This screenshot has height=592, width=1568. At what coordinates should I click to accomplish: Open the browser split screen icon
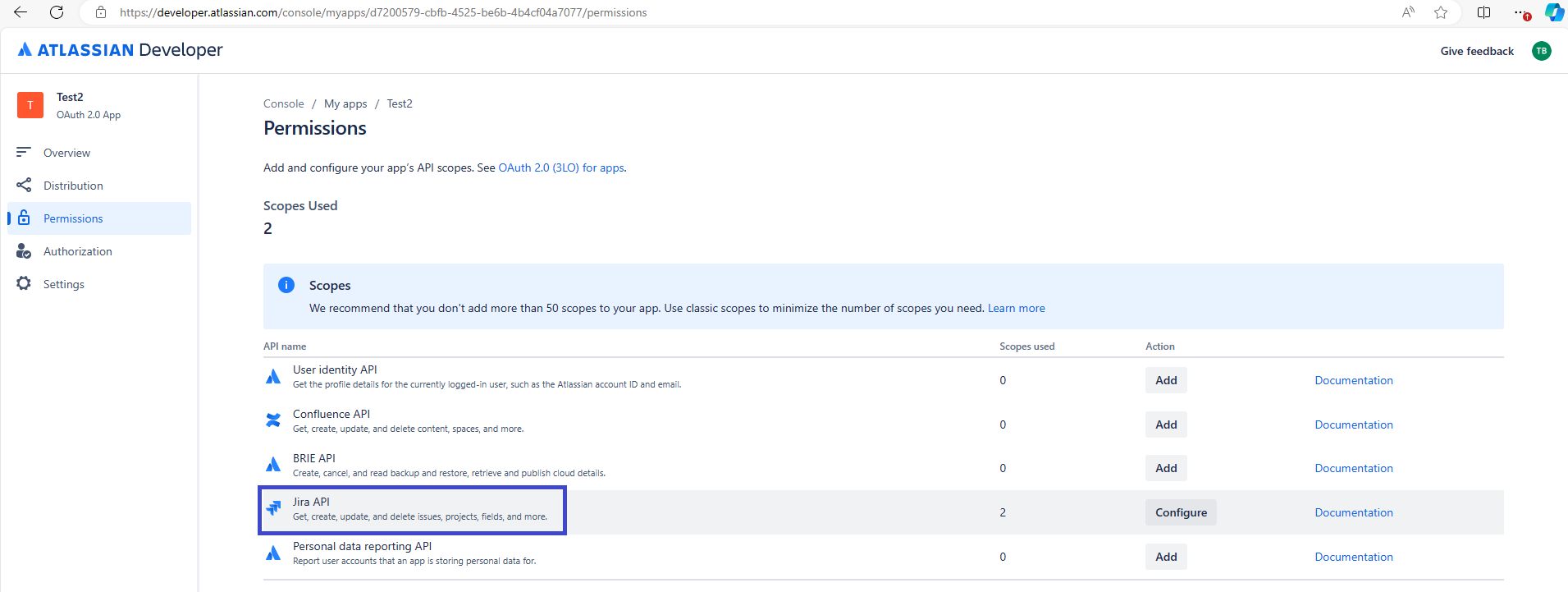pos(1483,12)
